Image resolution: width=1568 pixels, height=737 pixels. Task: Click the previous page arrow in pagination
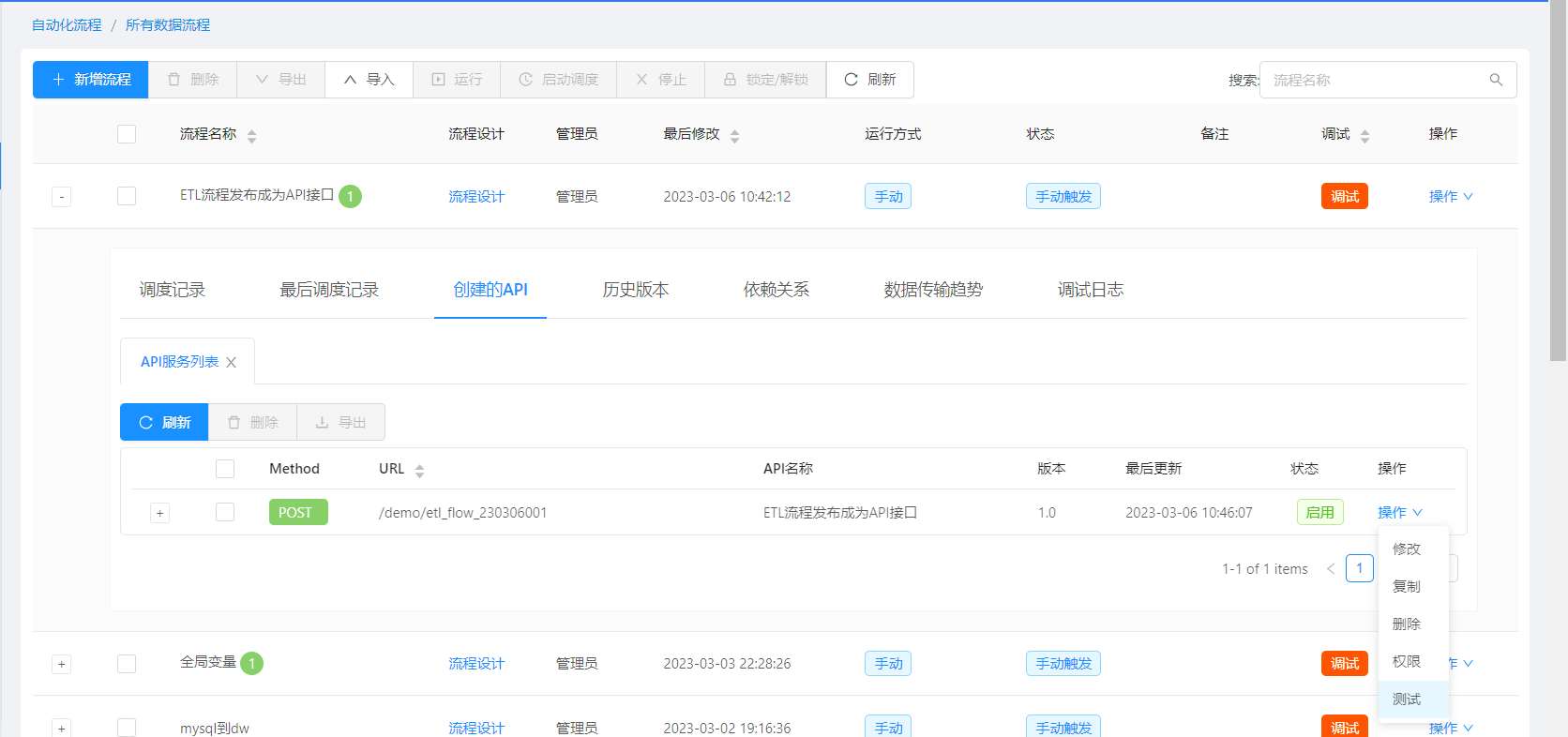point(1331,568)
